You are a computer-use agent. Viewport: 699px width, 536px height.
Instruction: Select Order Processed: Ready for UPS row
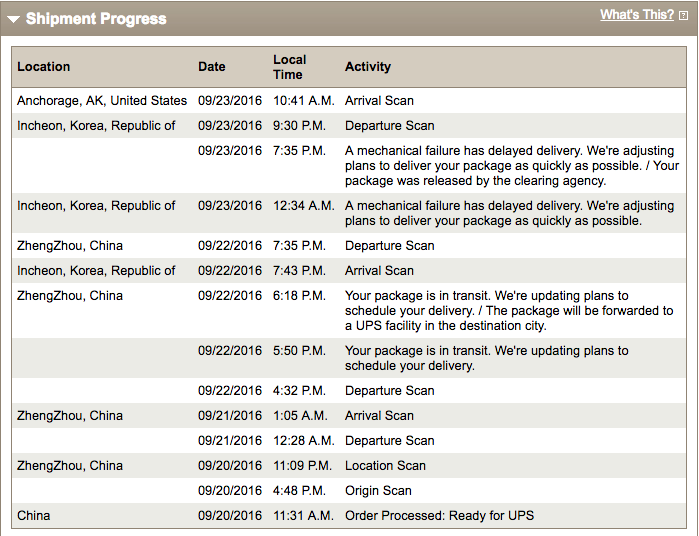[x=349, y=515]
